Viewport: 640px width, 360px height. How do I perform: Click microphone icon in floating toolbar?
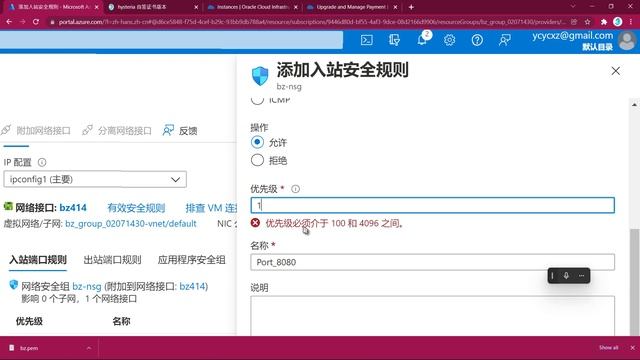click(x=566, y=276)
